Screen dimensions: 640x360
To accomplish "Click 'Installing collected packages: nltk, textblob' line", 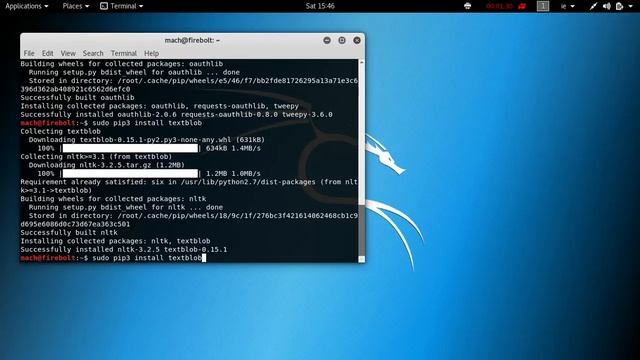I will pyautogui.click(x=116, y=241).
